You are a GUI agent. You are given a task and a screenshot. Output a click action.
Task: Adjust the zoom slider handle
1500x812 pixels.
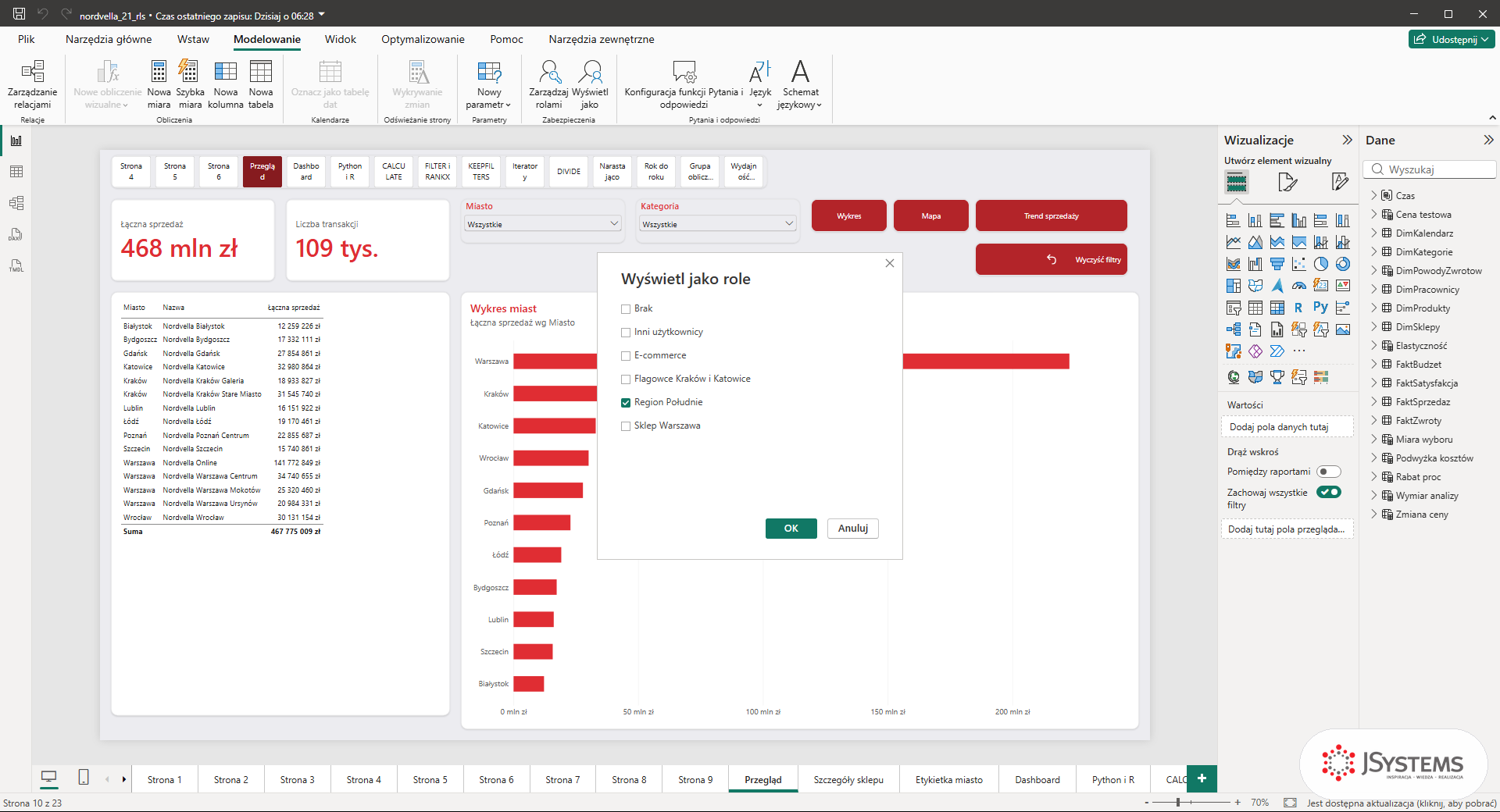[1178, 803]
